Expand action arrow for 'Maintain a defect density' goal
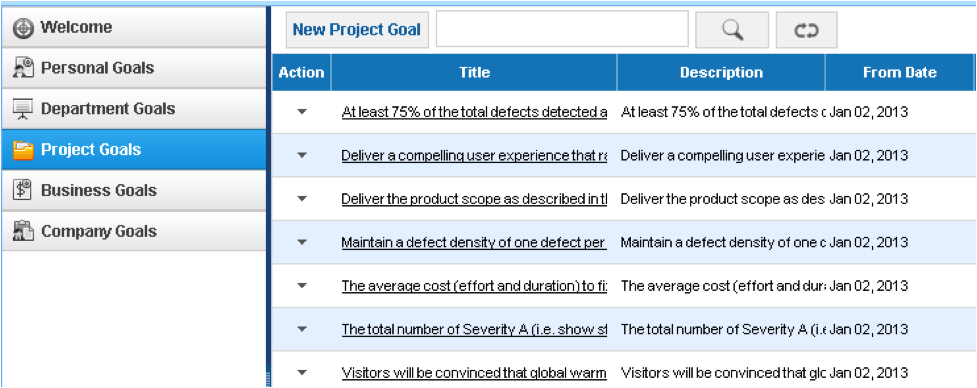977x388 pixels. coord(302,242)
